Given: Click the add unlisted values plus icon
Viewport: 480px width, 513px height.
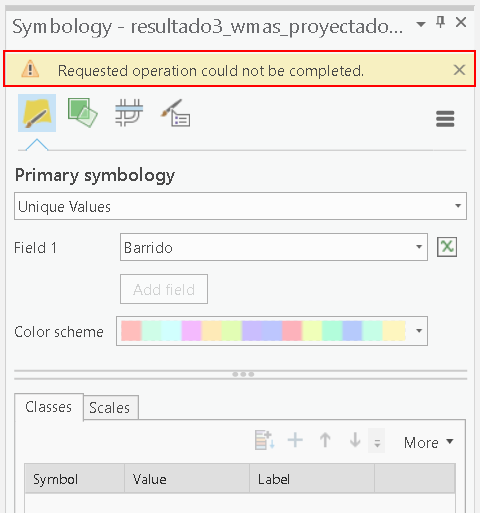Looking at the screenshot, I should [295, 440].
